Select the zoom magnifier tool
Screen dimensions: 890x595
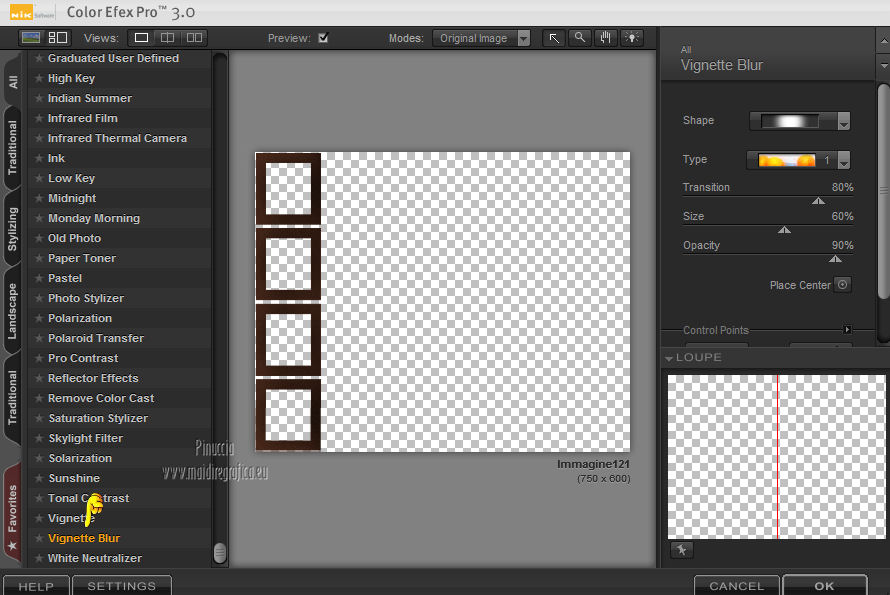click(580, 38)
